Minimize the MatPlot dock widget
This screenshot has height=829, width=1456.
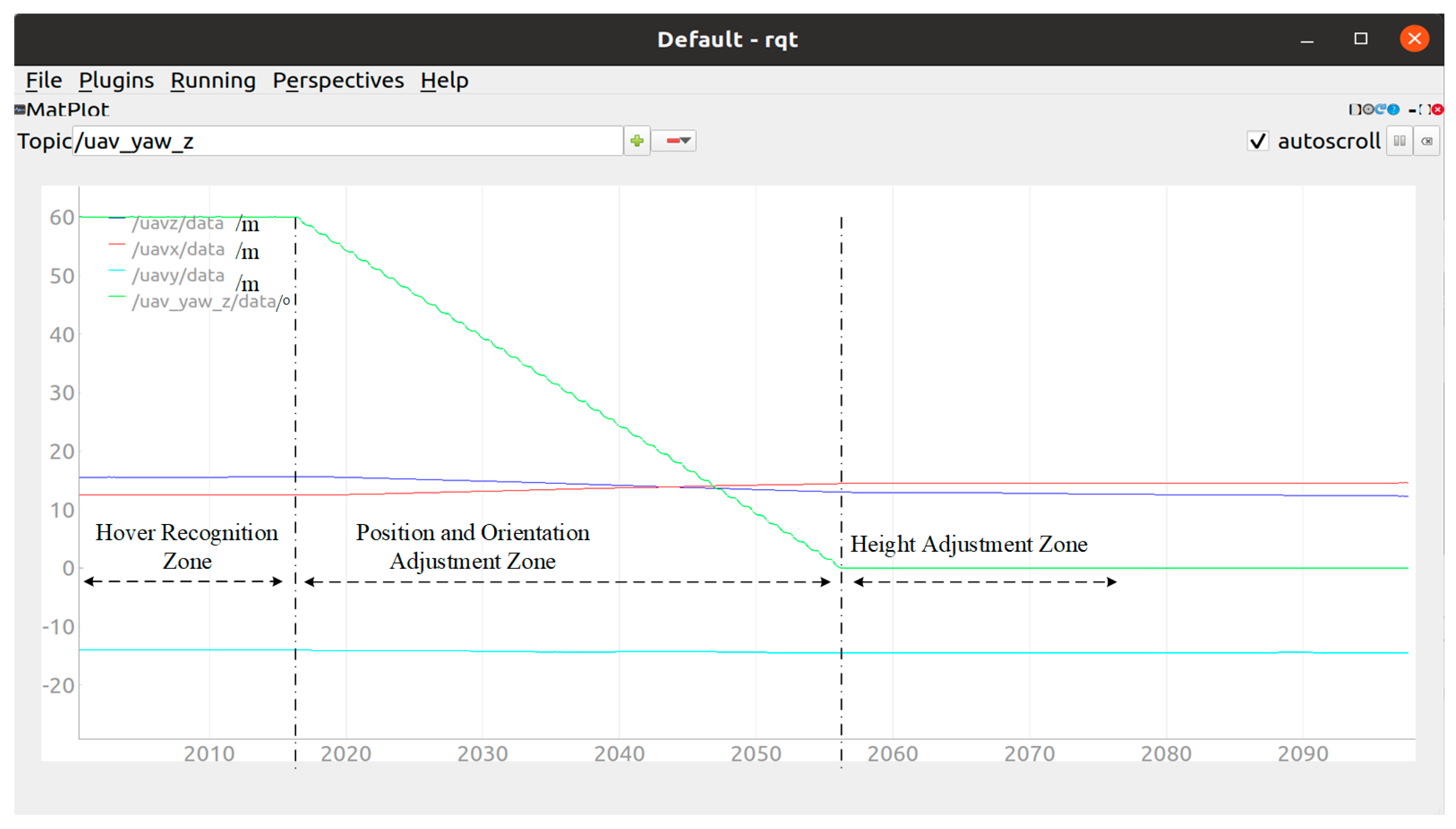(1412, 110)
